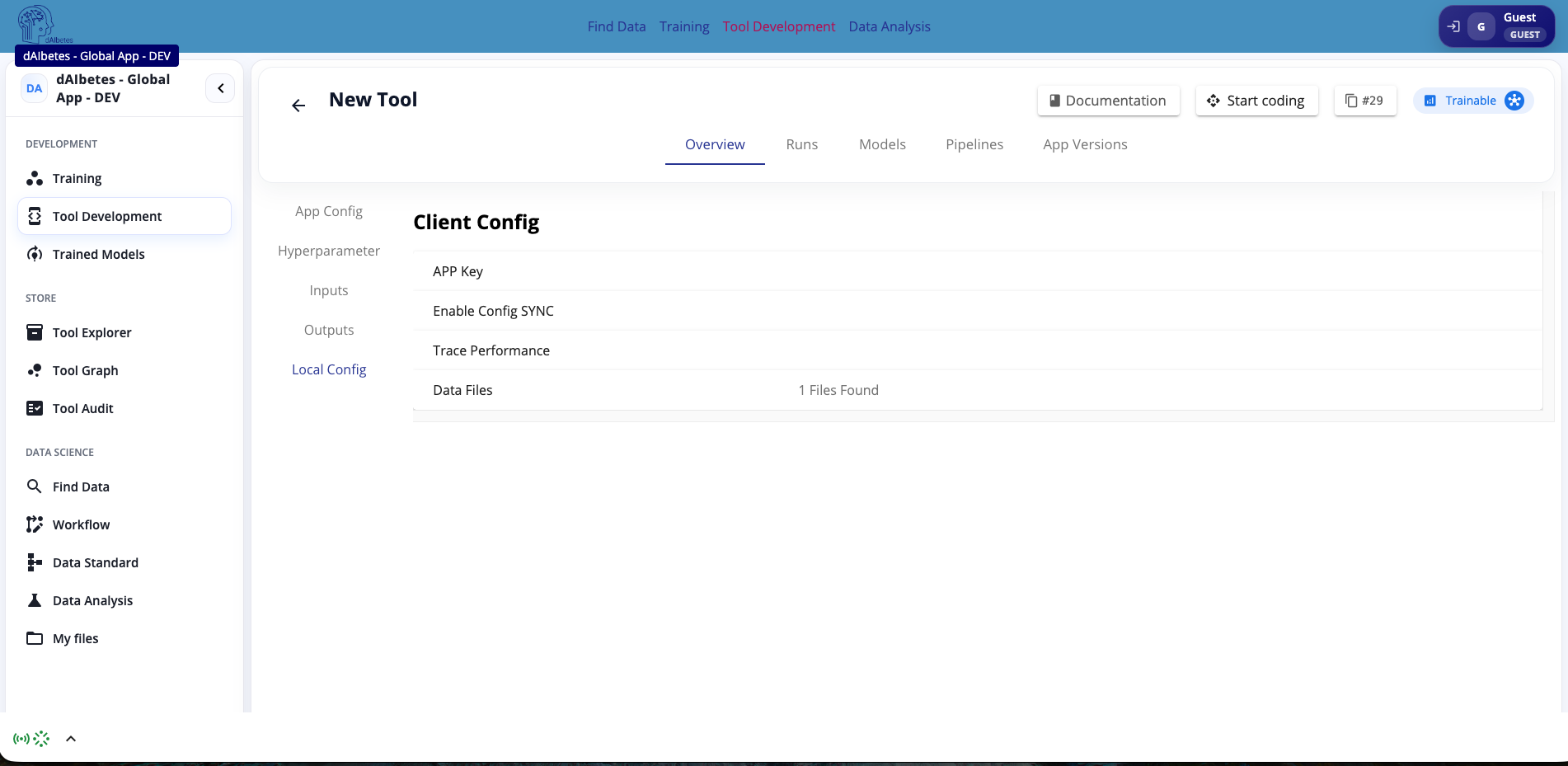
Task: Click the G avatar badge
Action: tap(1481, 26)
